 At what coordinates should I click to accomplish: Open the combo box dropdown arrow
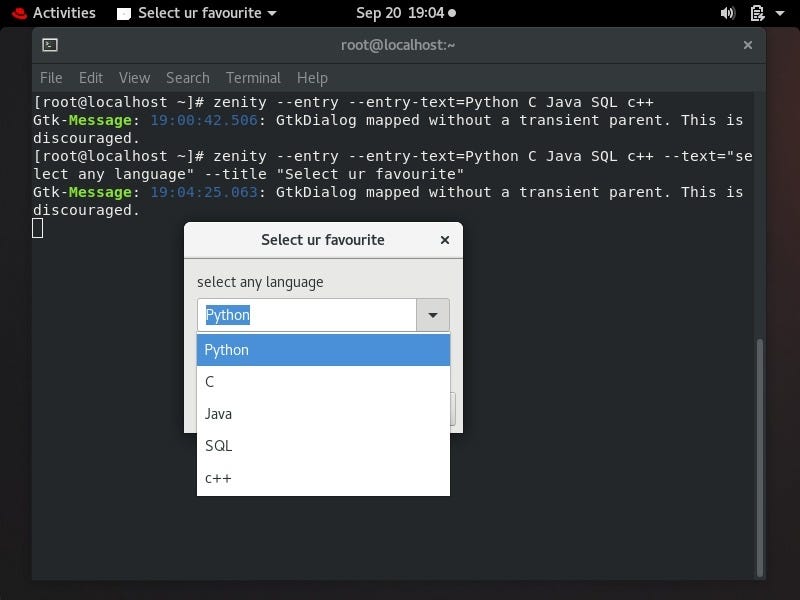click(433, 314)
